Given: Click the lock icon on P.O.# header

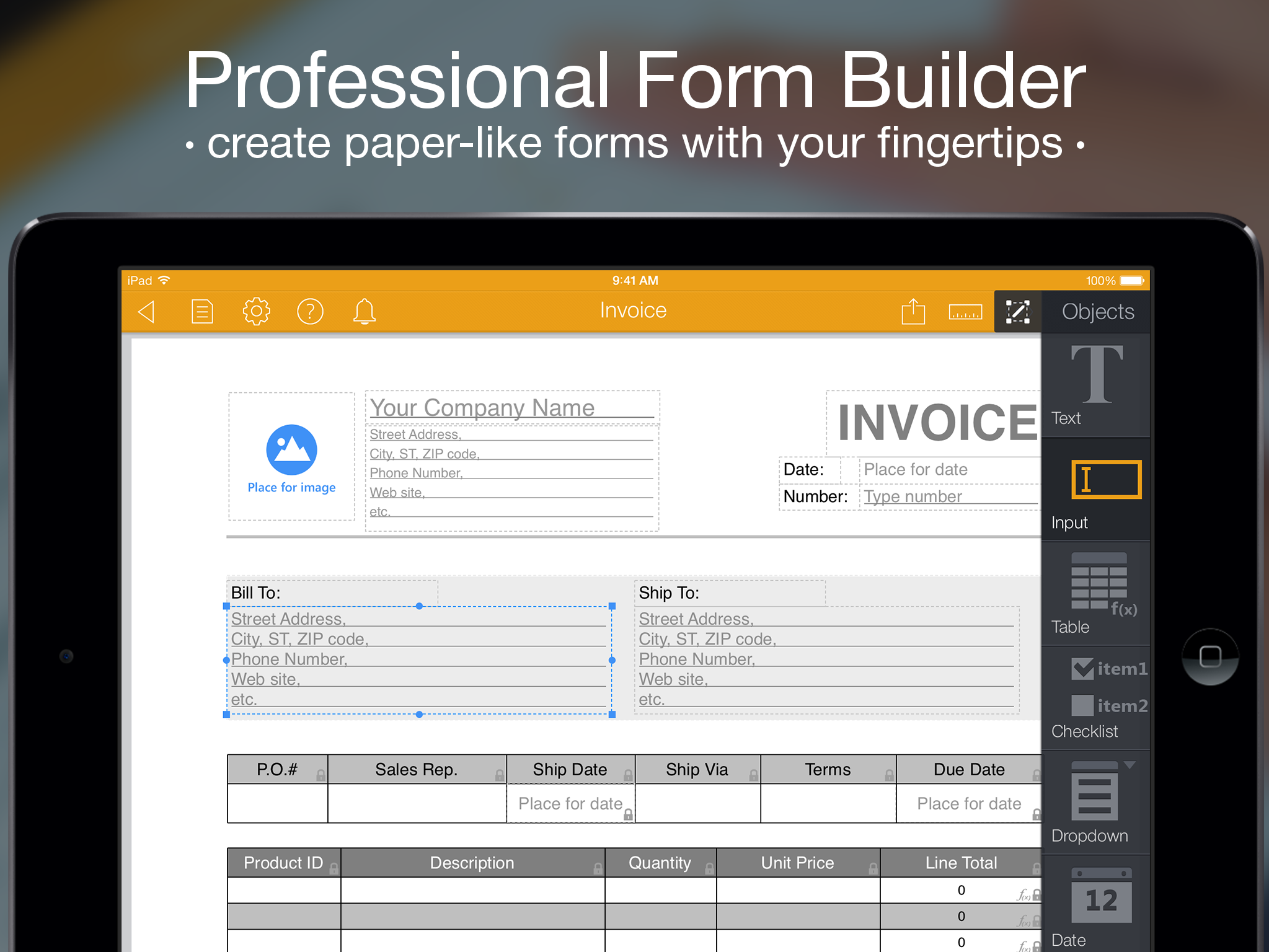Looking at the screenshot, I should coord(321,775).
